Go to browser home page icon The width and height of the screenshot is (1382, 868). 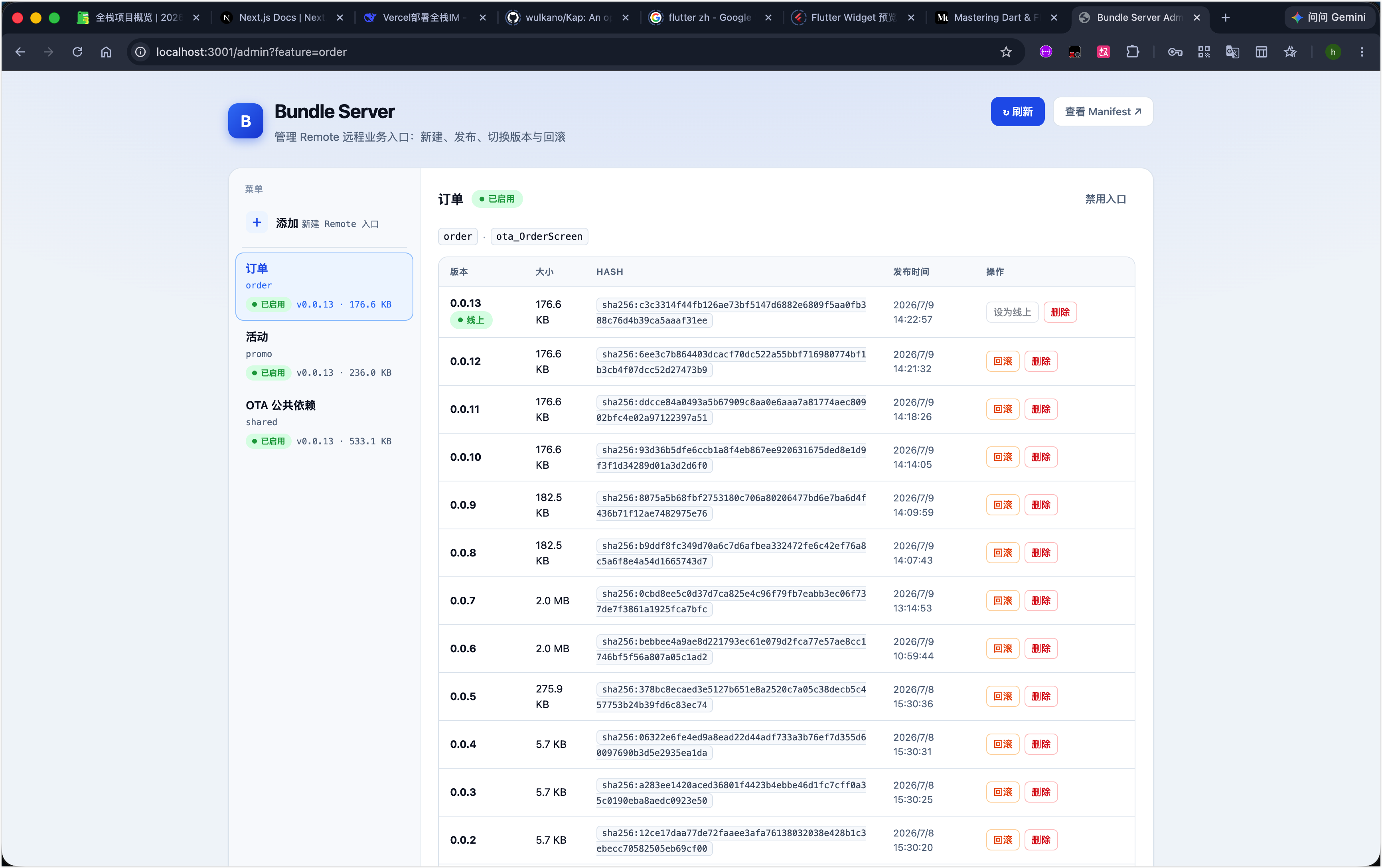(x=106, y=52)
